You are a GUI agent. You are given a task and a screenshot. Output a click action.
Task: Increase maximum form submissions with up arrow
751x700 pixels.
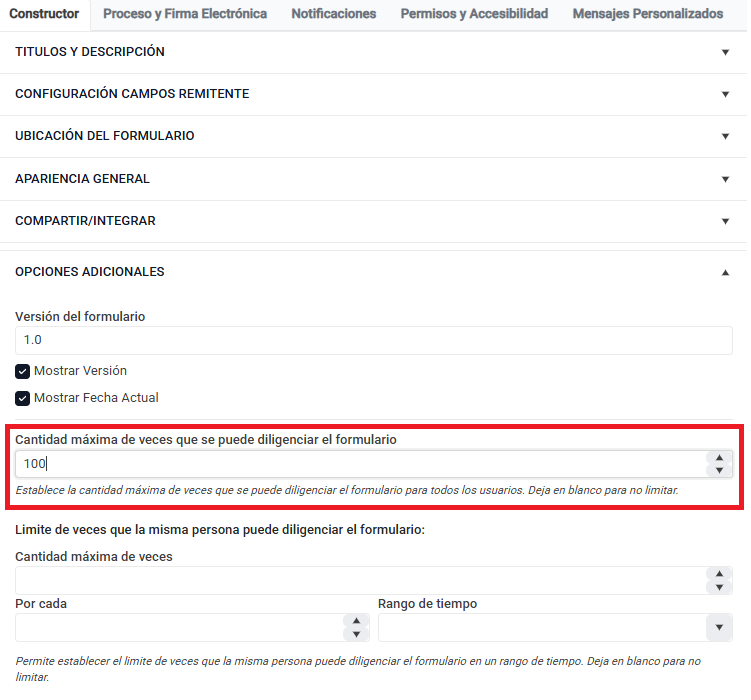tap(718, 457)
